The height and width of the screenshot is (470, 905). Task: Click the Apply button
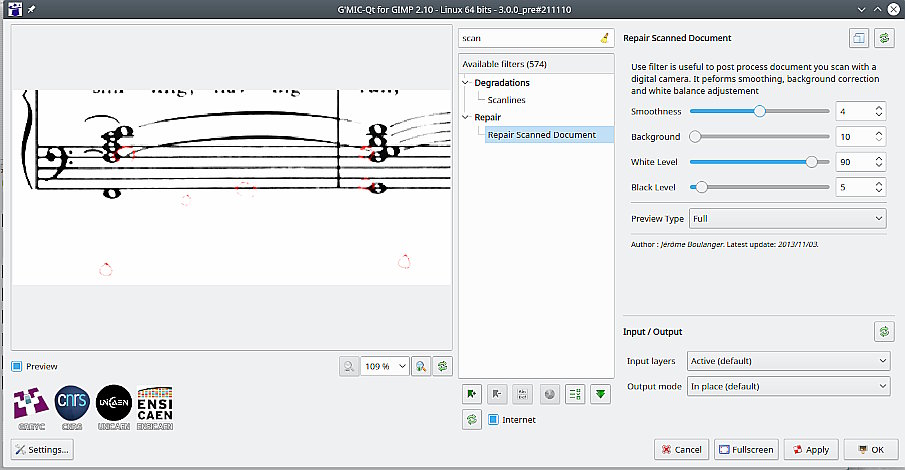(x=811, y=449)
